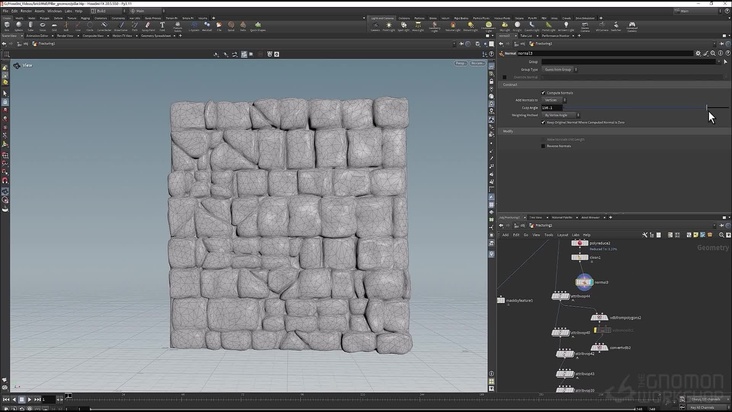Open the File menu
The image size is (732, 412).
point(6,11)
